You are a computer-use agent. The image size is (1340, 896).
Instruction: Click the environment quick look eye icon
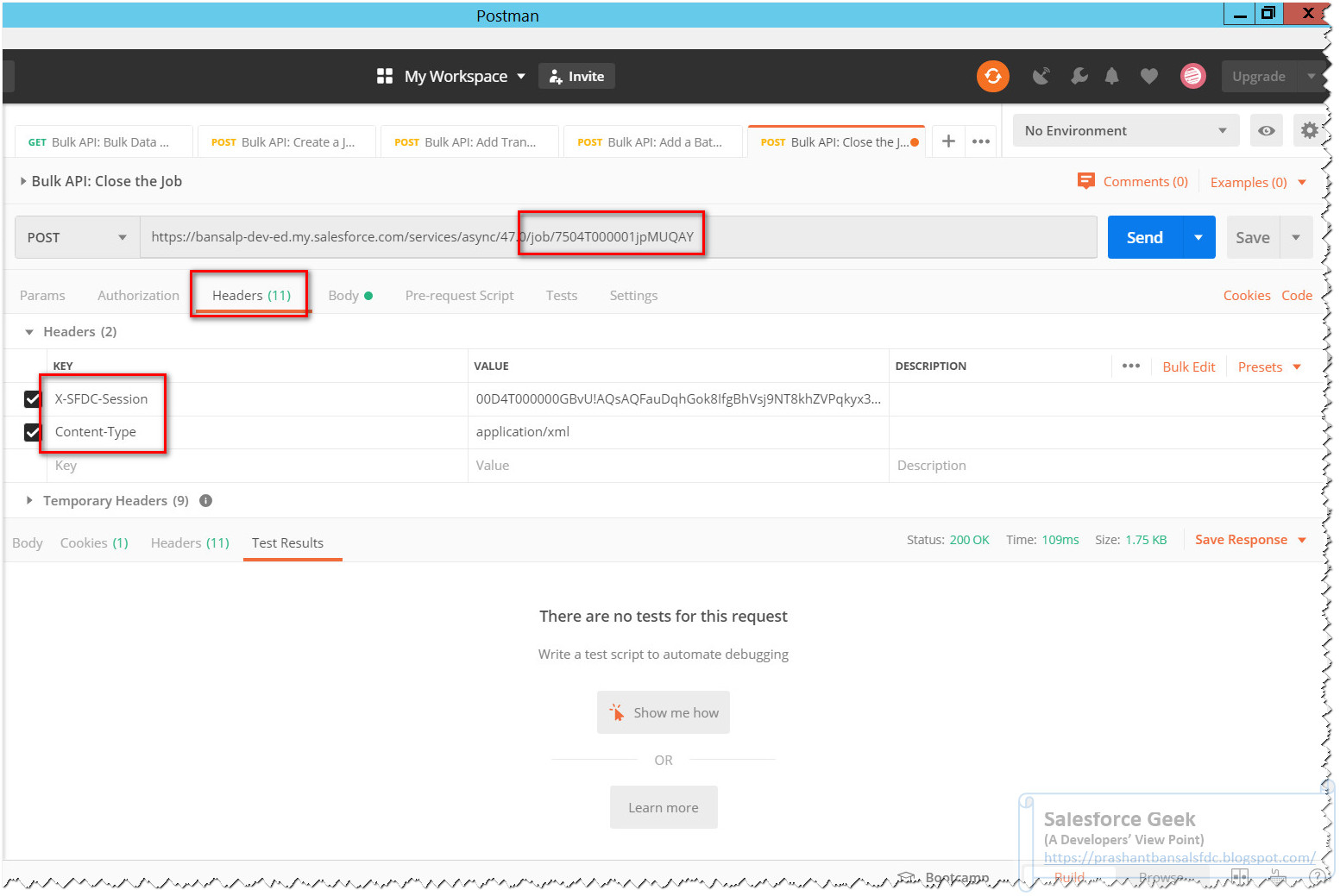[x=1266, y=130]
